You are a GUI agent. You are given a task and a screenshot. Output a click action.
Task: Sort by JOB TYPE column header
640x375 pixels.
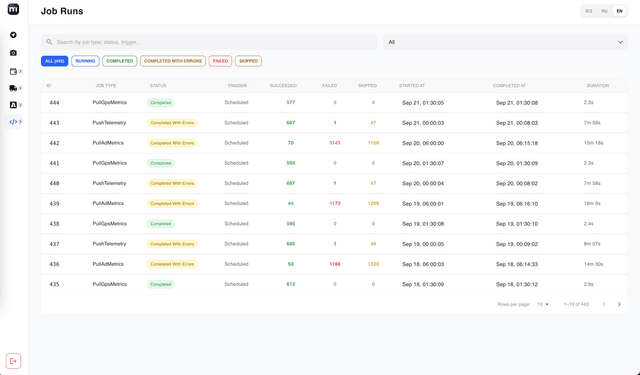106,86
